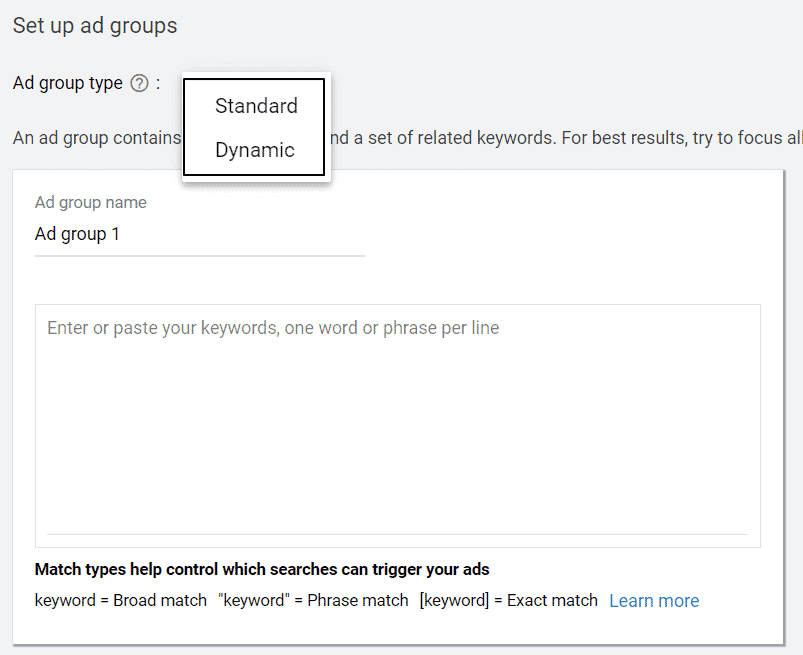803x655 pixels.
Task: Click into the keywords text area
Action: click(x=397, y=430)
